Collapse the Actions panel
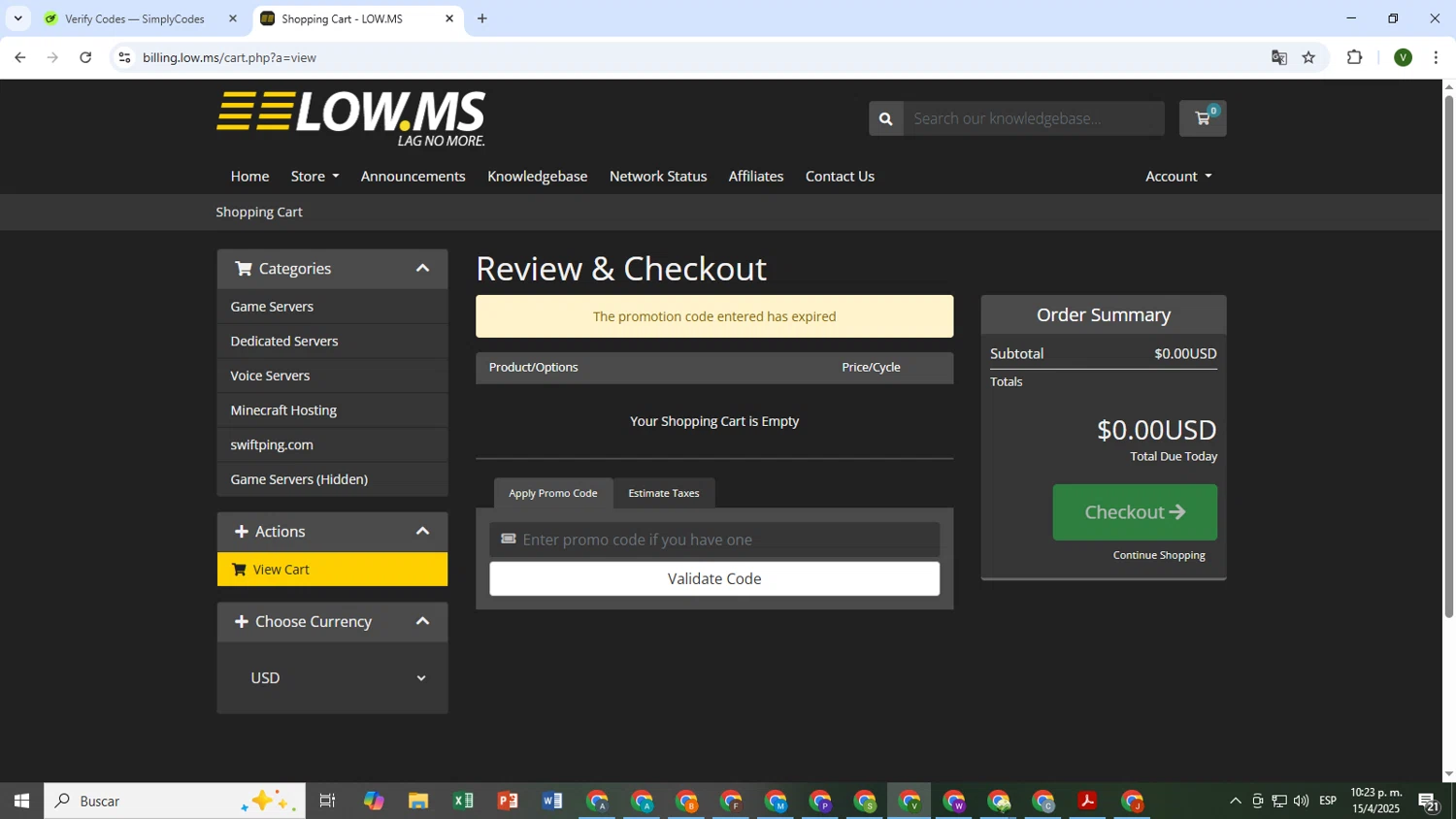The width and height of the screenshot is (1456, 819). pyautogui.click(x=422, y=531)
